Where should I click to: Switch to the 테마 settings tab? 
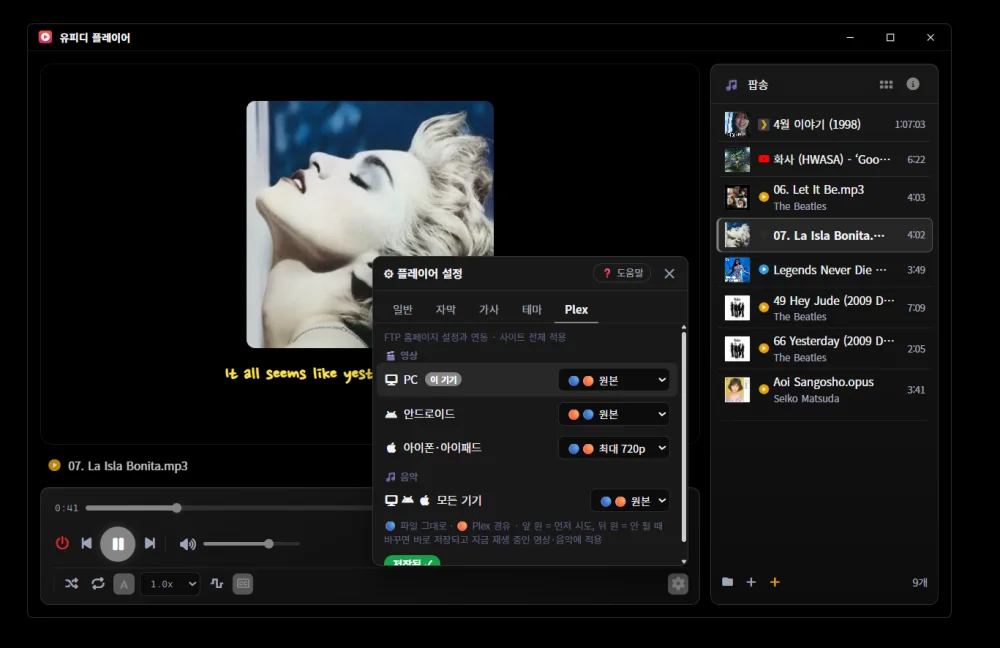click(531, 309)
